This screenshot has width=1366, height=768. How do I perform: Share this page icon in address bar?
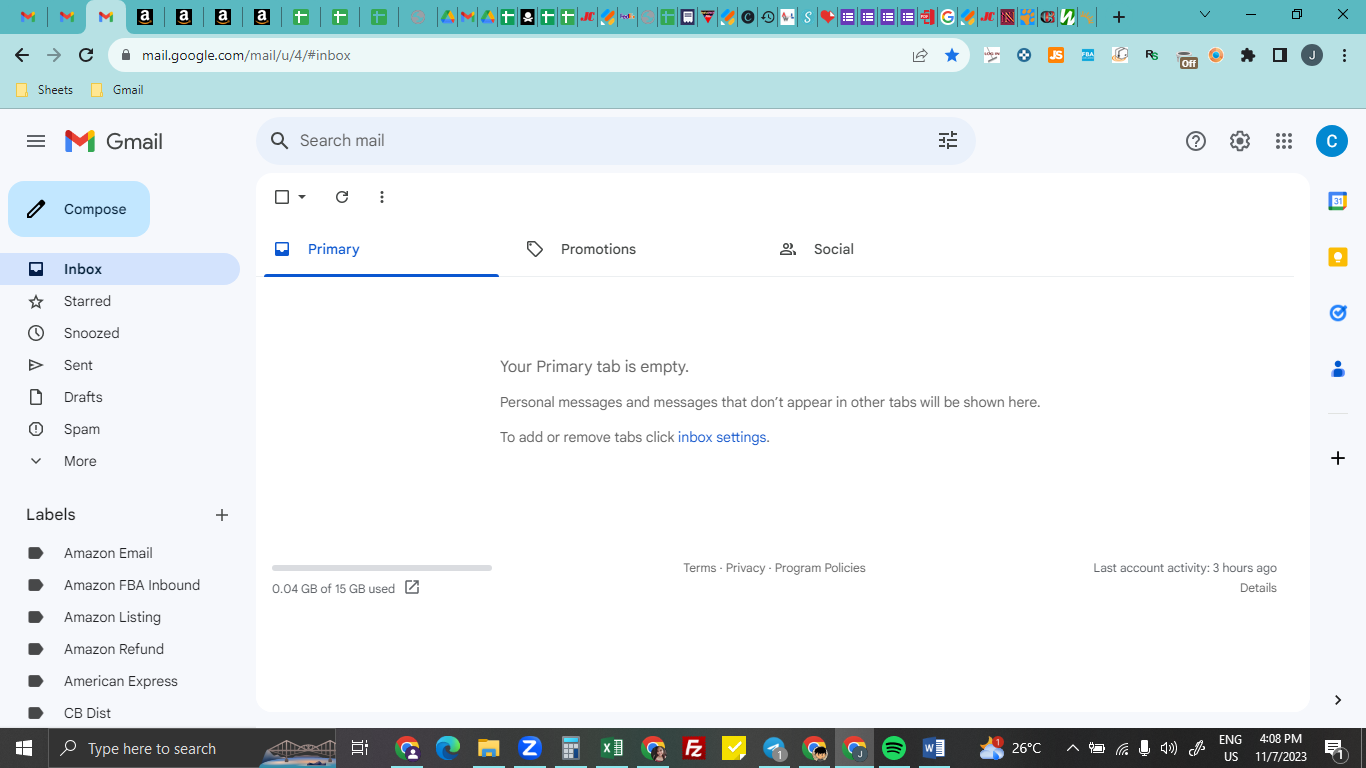coord(920,55)
